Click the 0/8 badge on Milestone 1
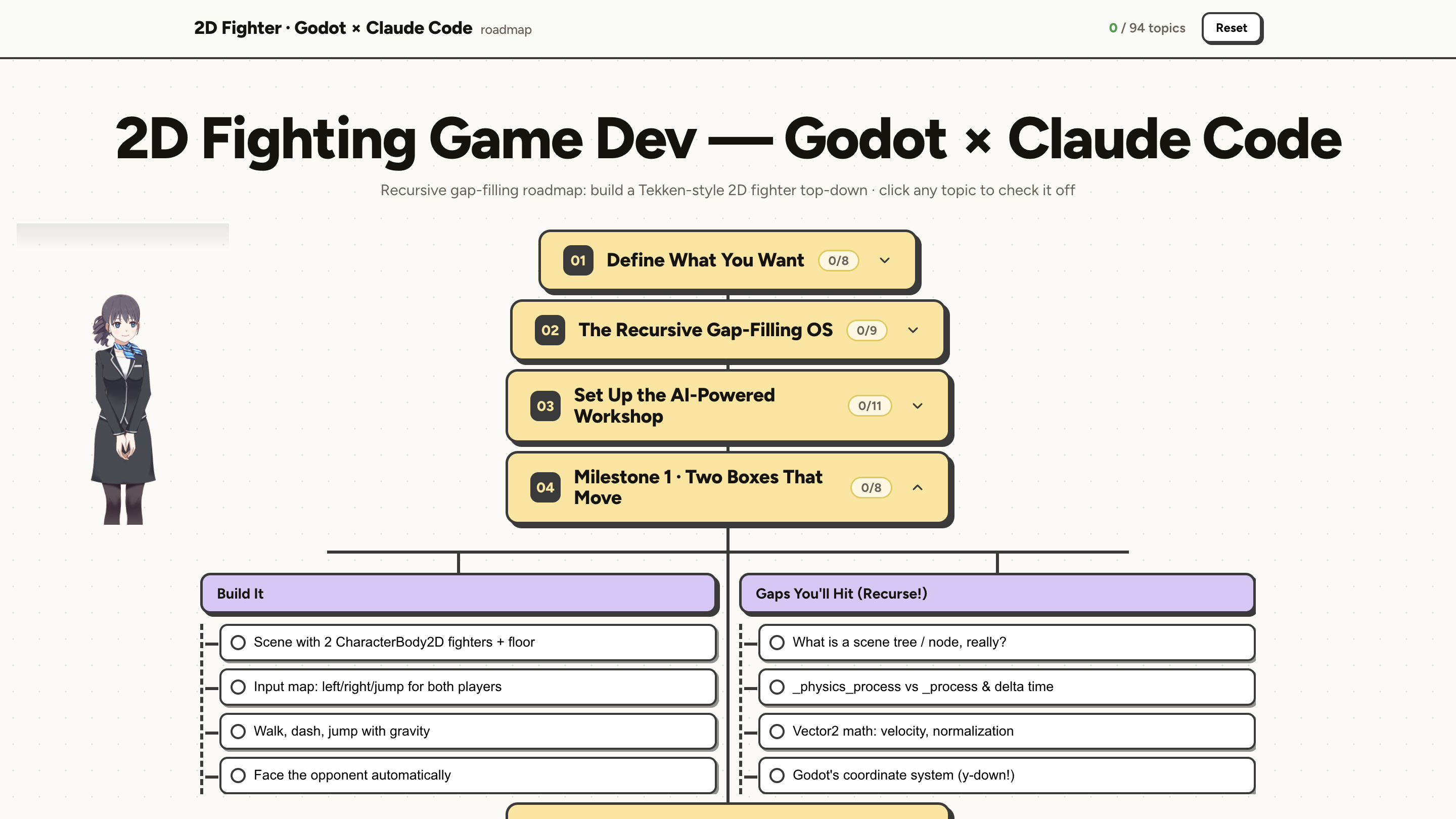 click(x=871, y=487)
